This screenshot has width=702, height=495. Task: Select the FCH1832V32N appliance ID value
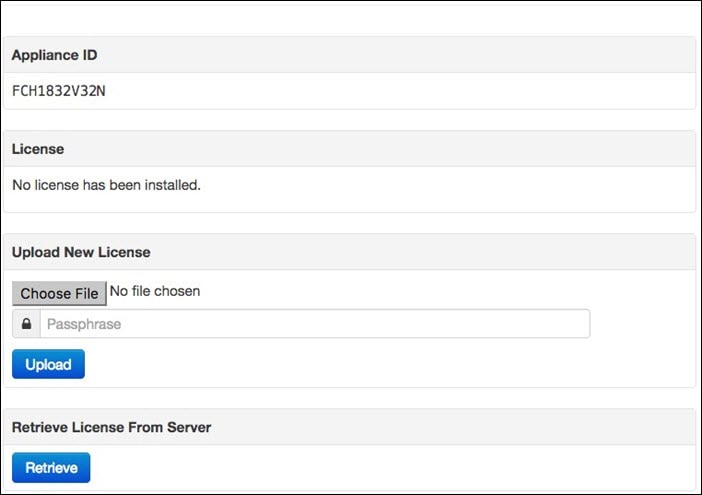[x=58, y=91]
